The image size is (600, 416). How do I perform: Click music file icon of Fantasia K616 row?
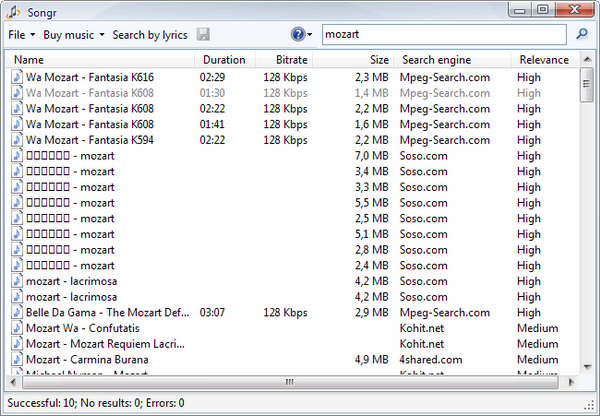point(16,77)
